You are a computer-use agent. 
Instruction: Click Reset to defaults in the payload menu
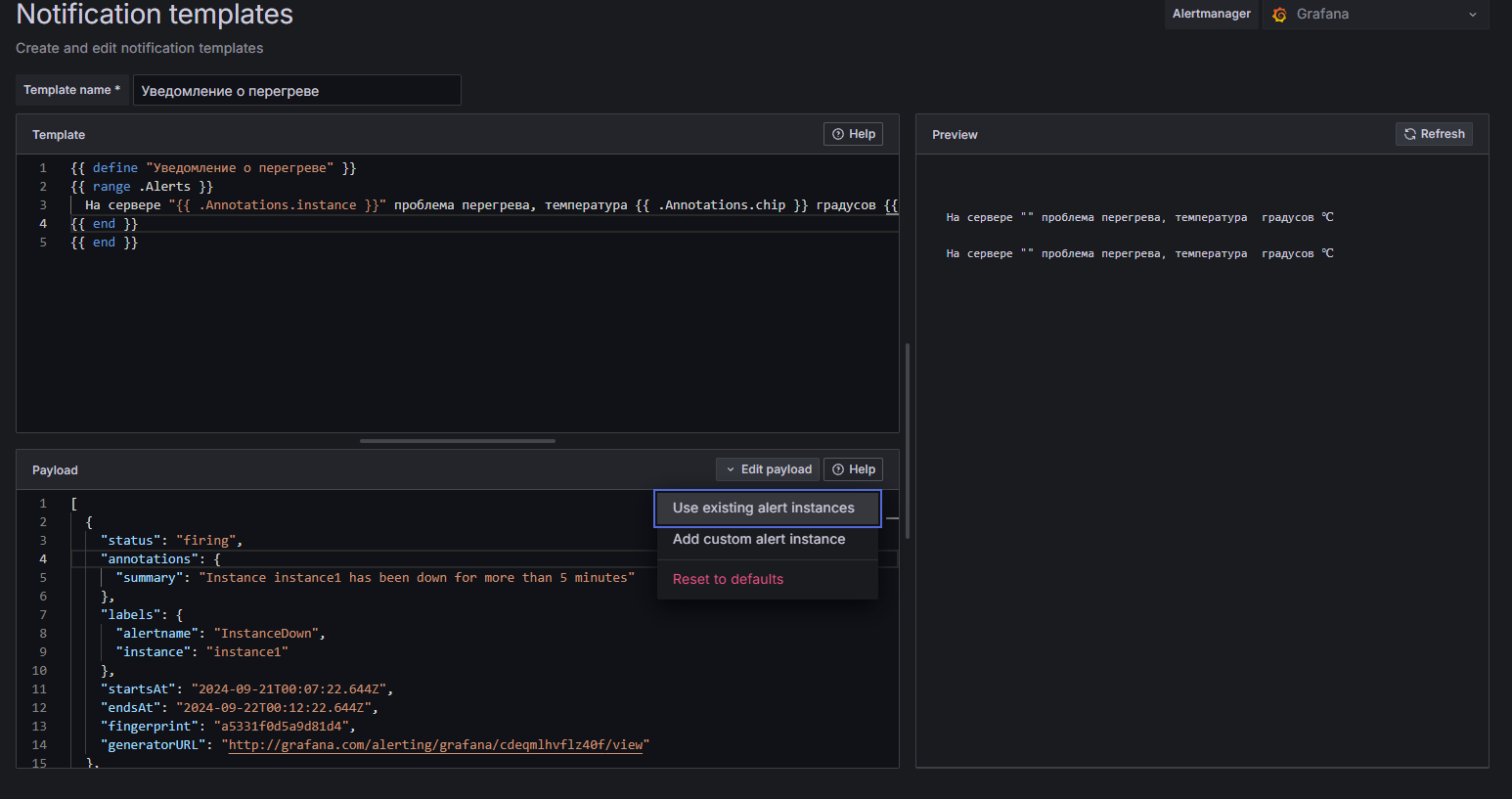tap(728, 579)
